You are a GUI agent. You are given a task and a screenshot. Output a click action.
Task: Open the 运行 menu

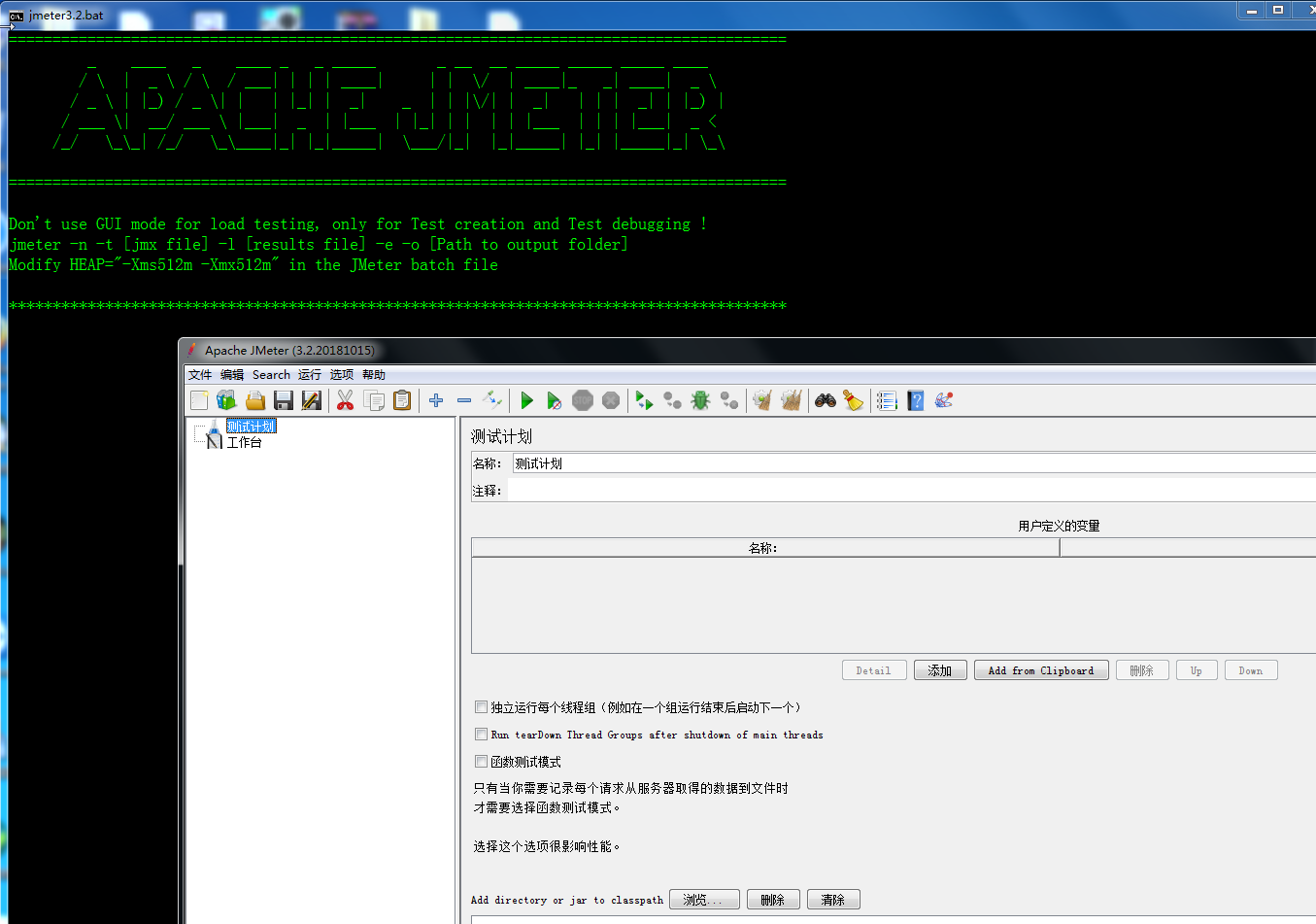(309, 375)
